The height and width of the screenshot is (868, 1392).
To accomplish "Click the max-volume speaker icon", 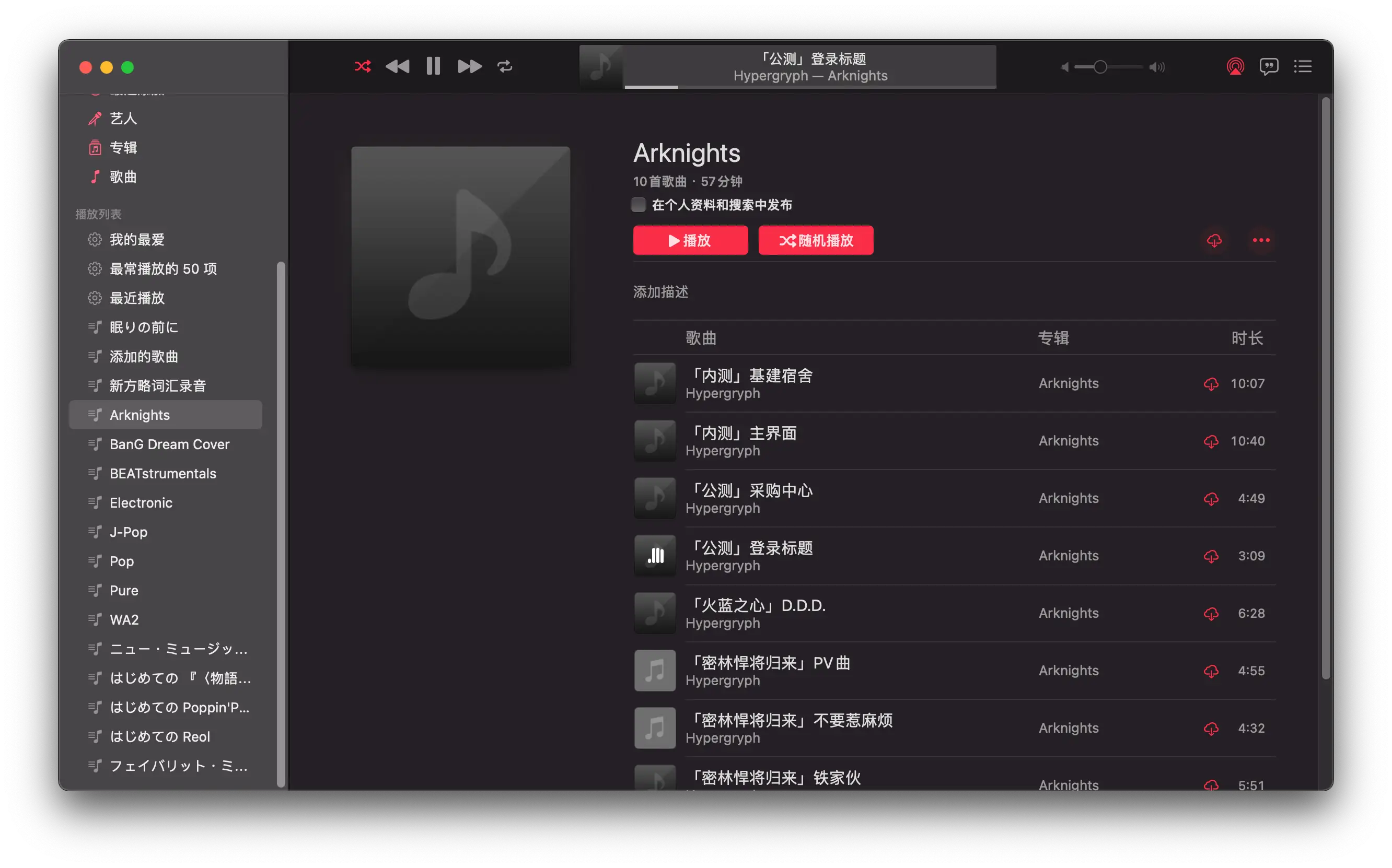I will (1156, 67).
